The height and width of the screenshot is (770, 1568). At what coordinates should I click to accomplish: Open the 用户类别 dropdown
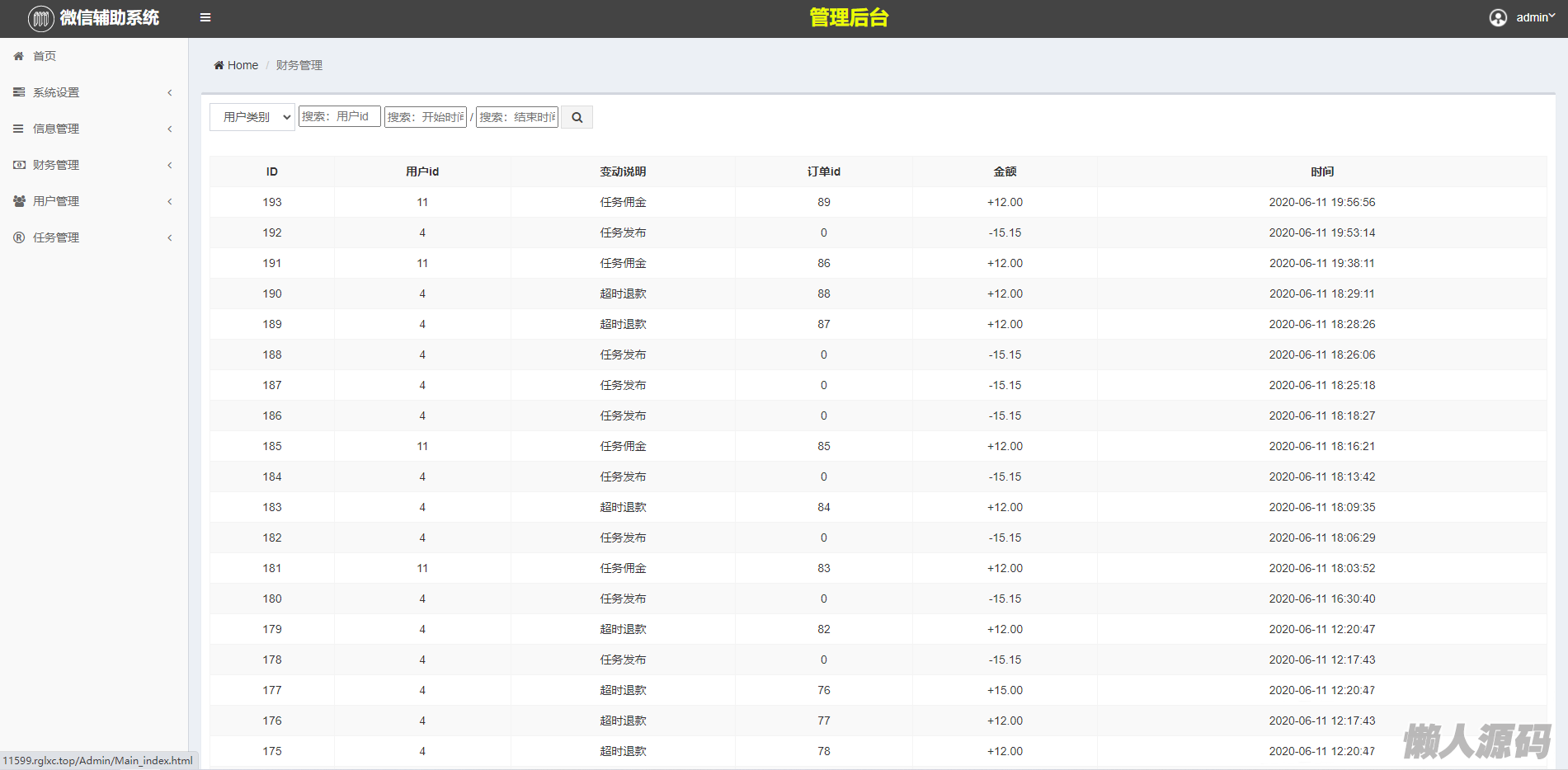click(x=252, y=117)
